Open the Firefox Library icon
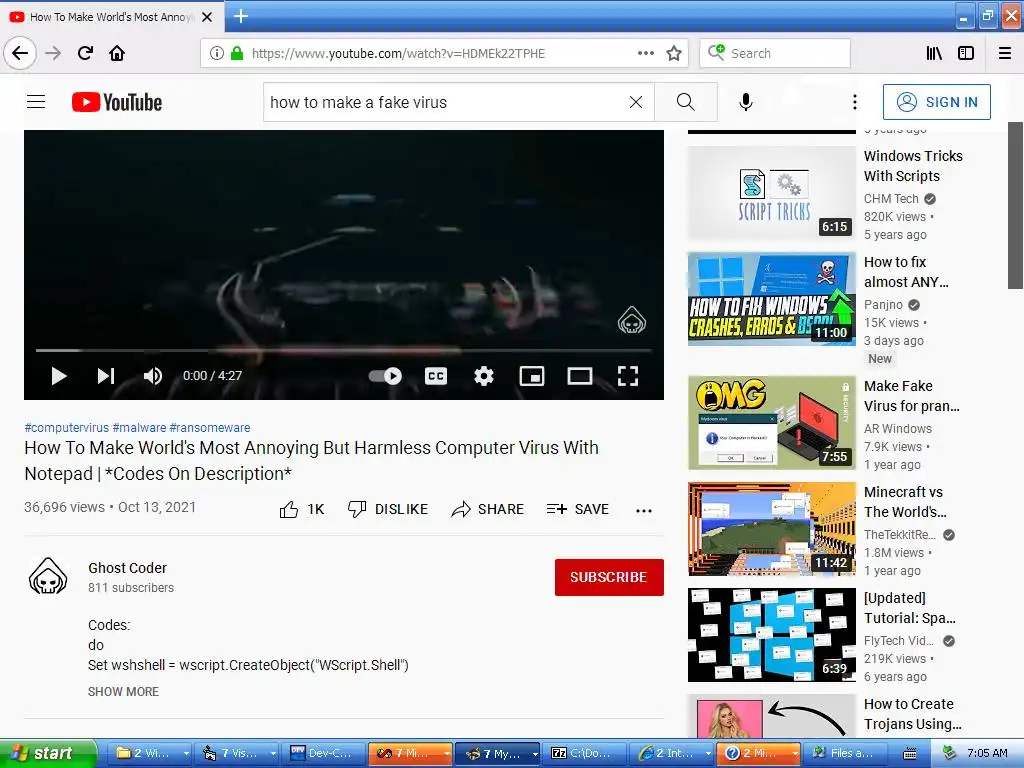 934,54
